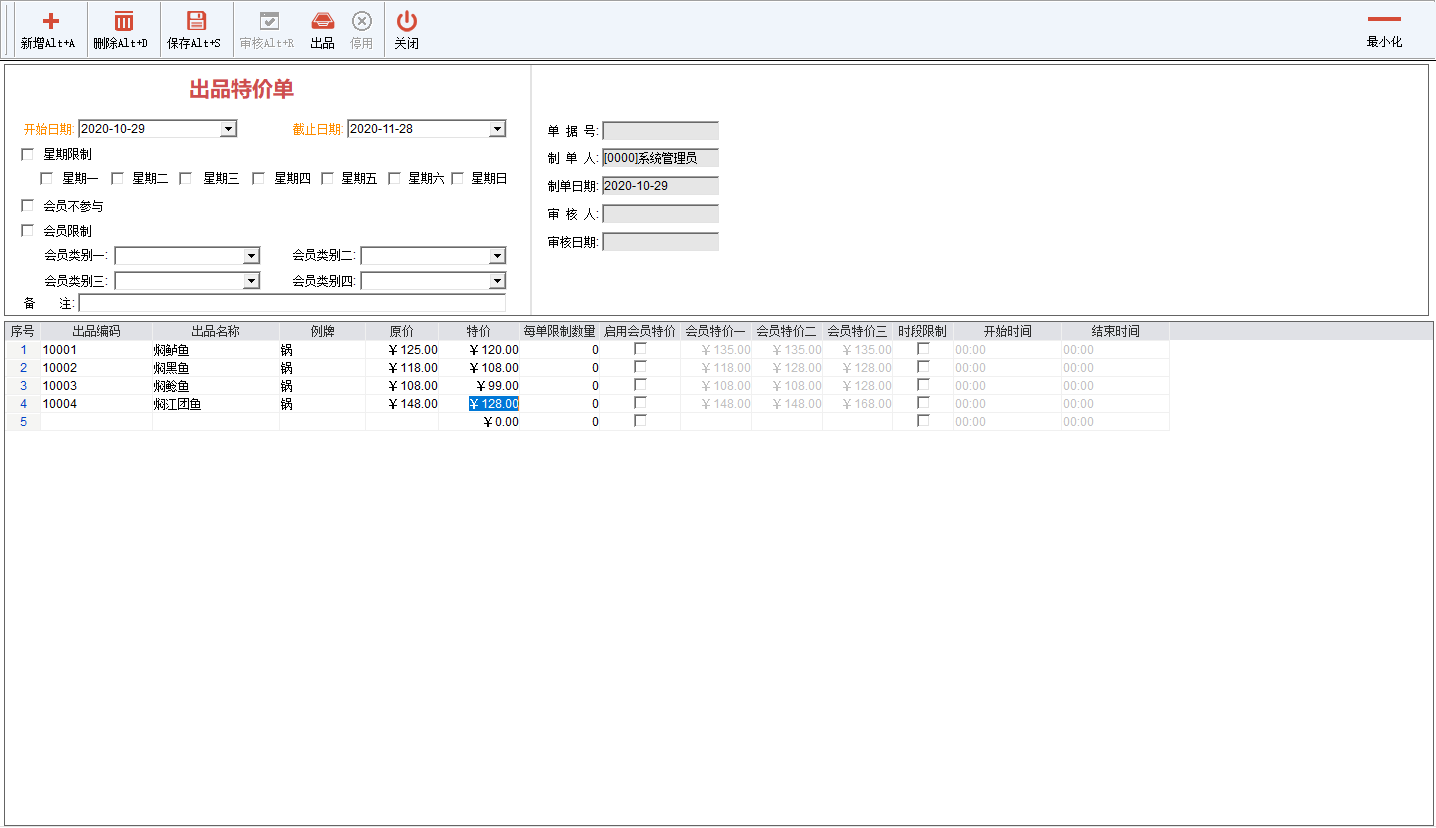The image size is (1436, 828).
Task: Click the 最小化 minimize bar
Action: coord(1384,19)
